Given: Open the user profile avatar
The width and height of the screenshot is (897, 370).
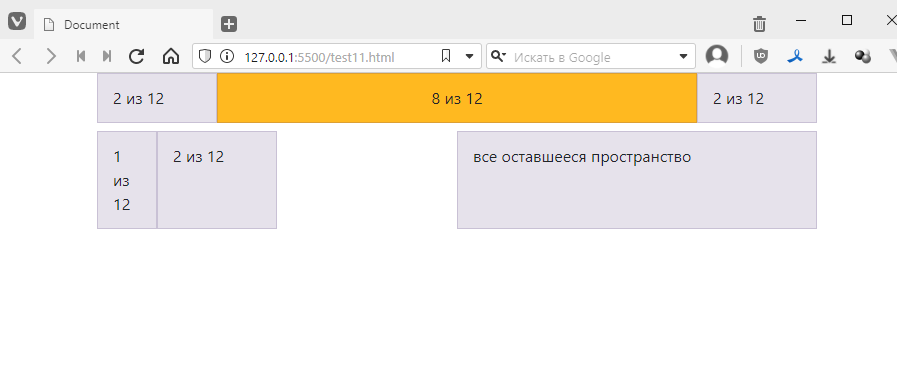Looking at the screenshot, I should 717,56.
